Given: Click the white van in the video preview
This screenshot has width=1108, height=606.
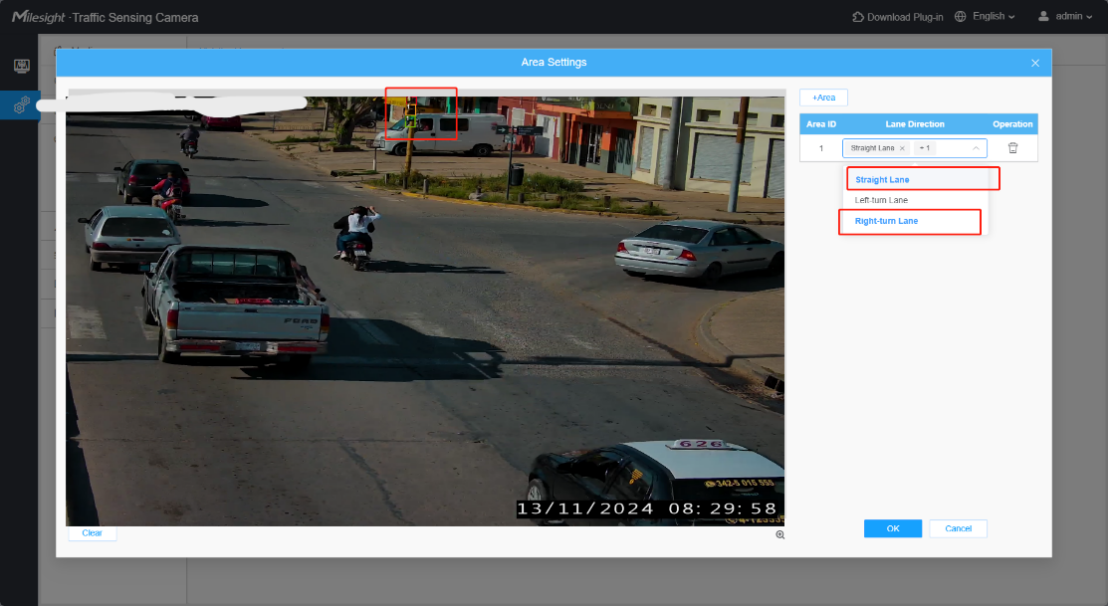Looking at the screenshot, I should click(443, 133).
